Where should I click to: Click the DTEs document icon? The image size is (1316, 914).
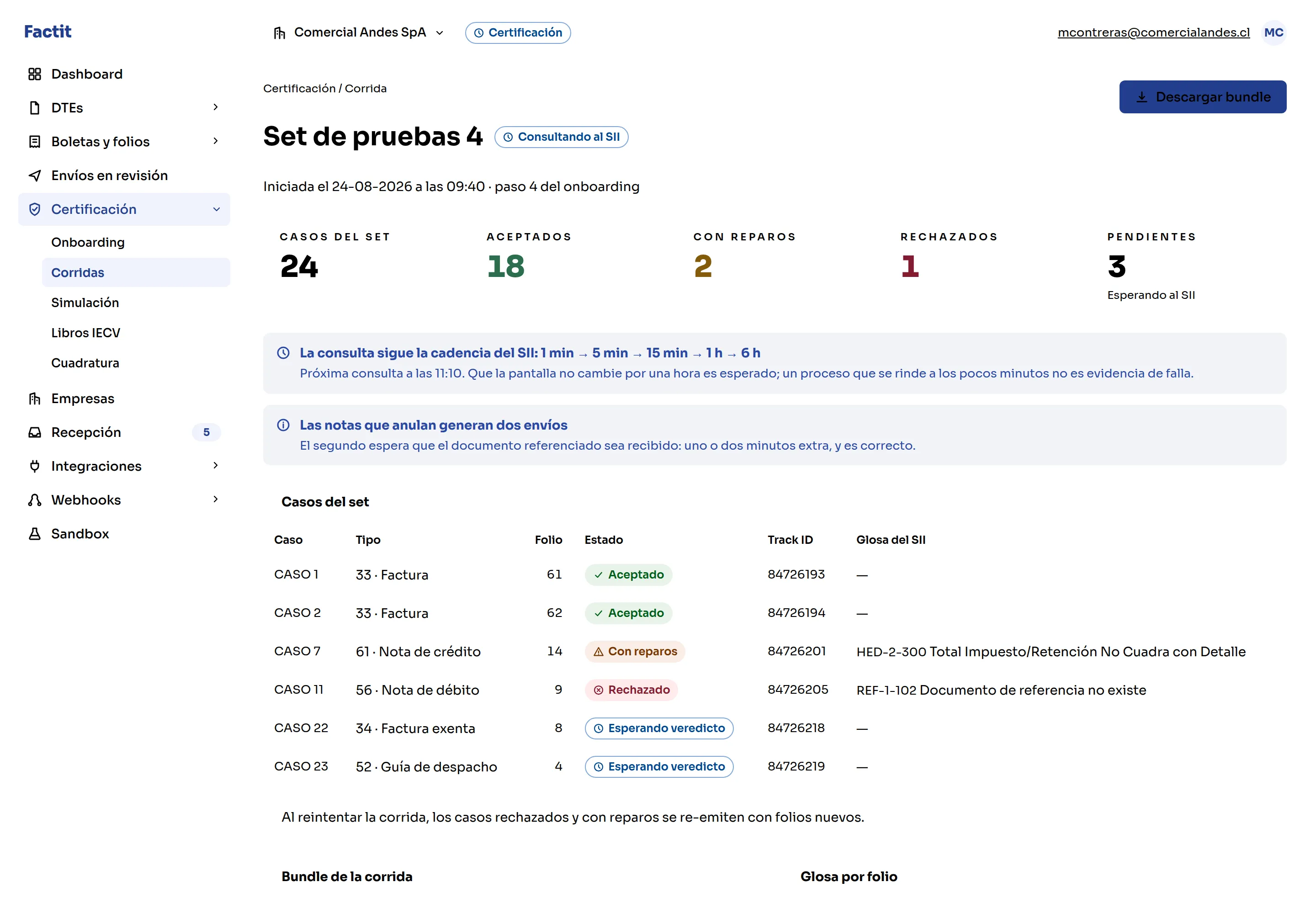tap(34, 108)
